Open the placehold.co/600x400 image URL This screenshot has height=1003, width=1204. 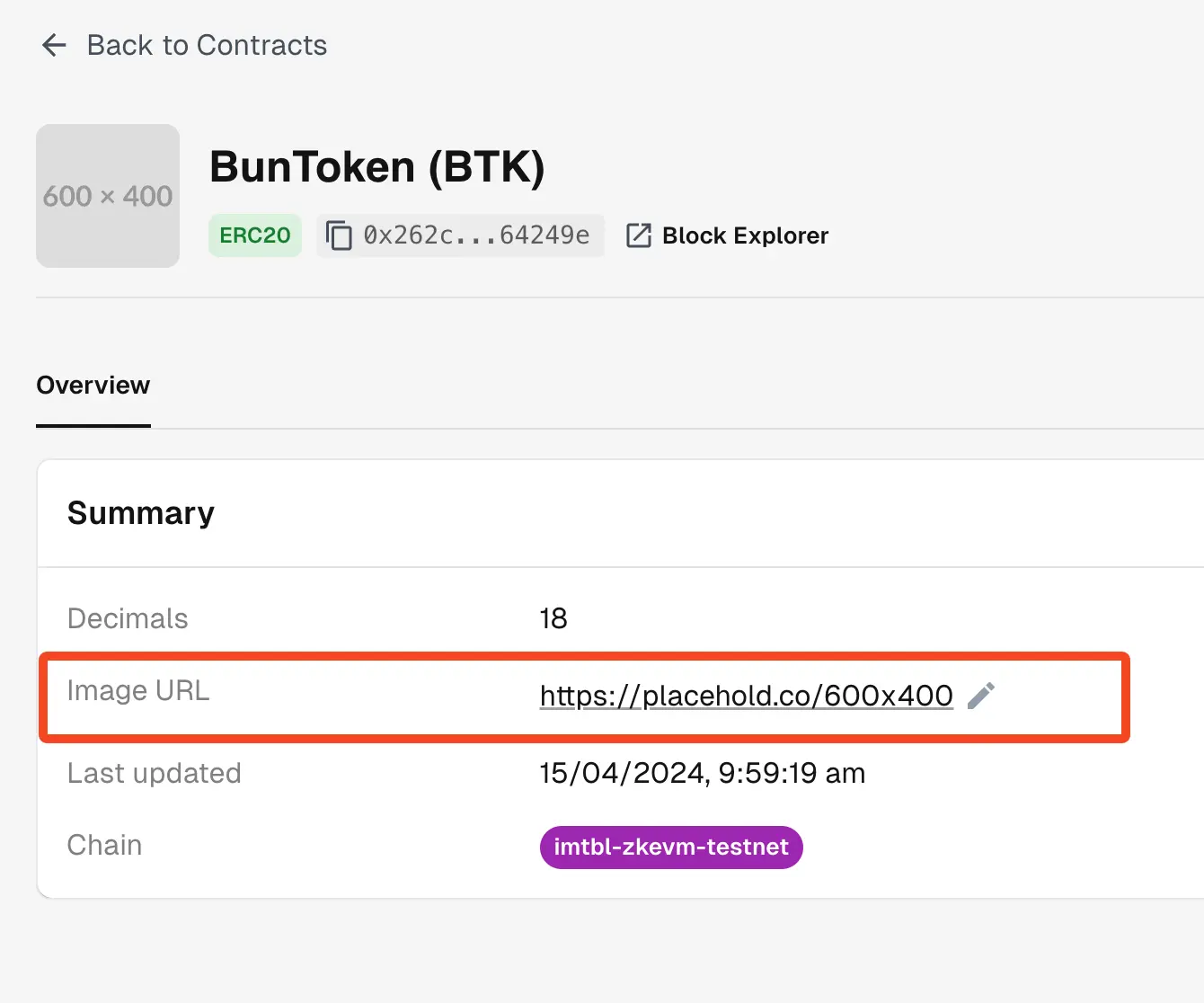coord(745,696)
